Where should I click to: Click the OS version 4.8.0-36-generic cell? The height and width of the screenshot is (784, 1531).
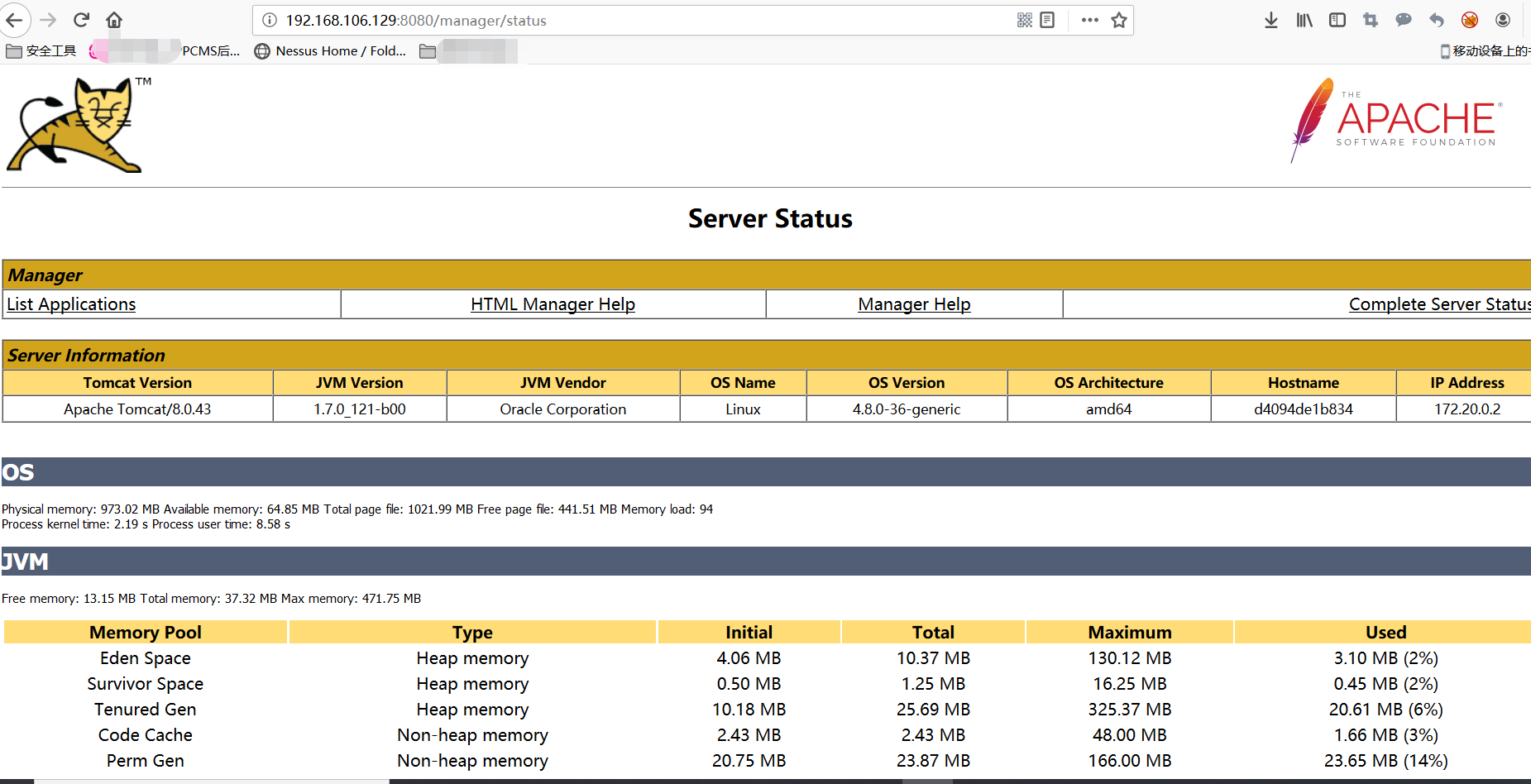(x=907, y=409)
